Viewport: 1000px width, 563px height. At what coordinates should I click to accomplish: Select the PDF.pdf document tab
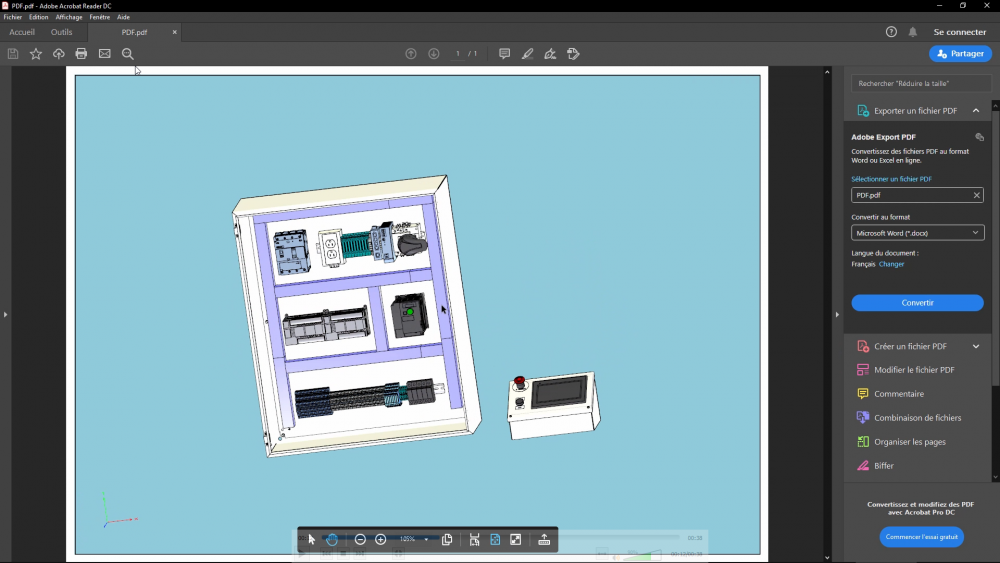click(x=135, y=32)
